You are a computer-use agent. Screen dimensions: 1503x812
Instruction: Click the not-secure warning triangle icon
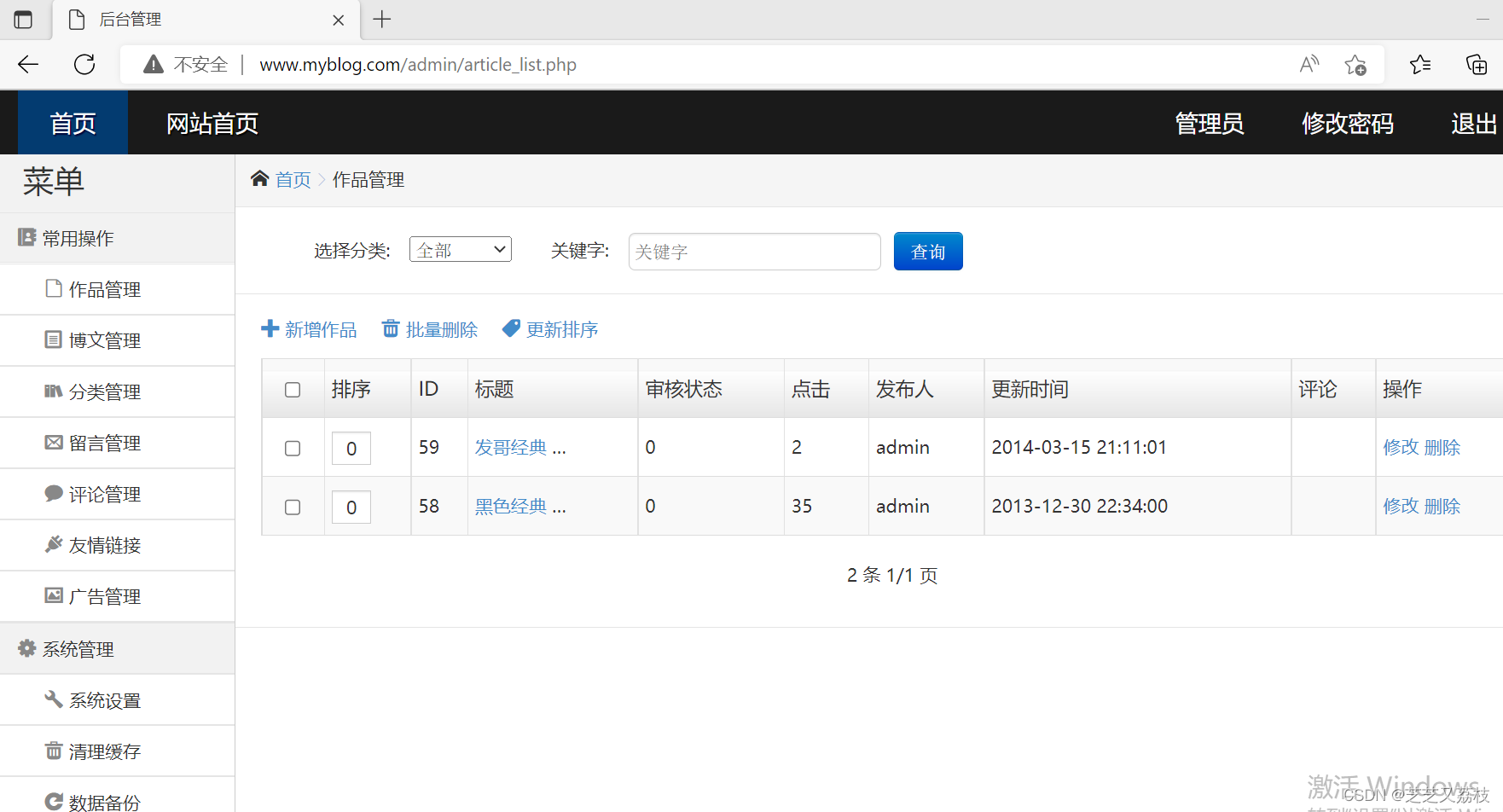154,64
